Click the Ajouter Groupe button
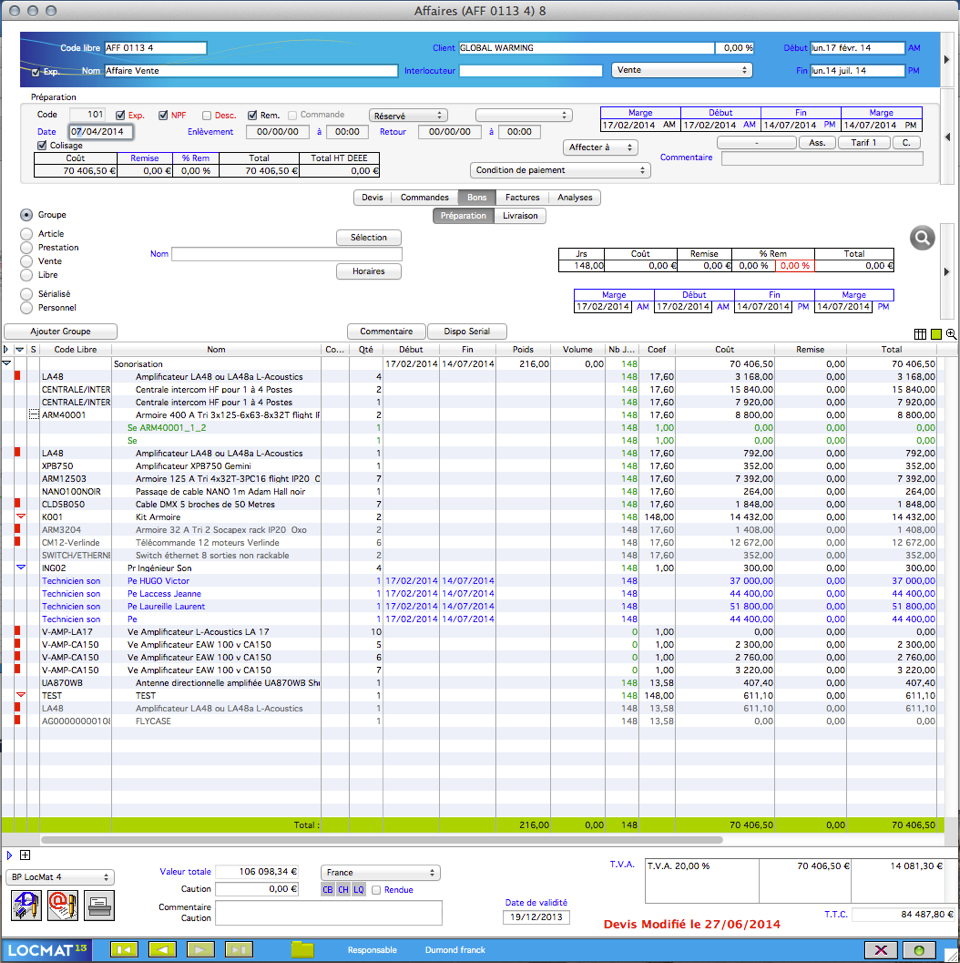 (x=61, y=331)
